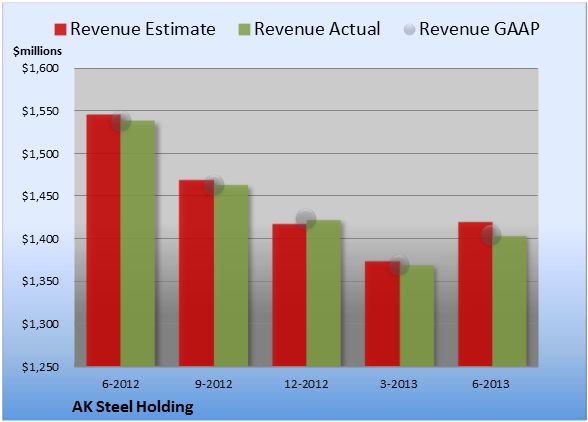Click the 6-2013 quarter label

[x=491, y=384]
